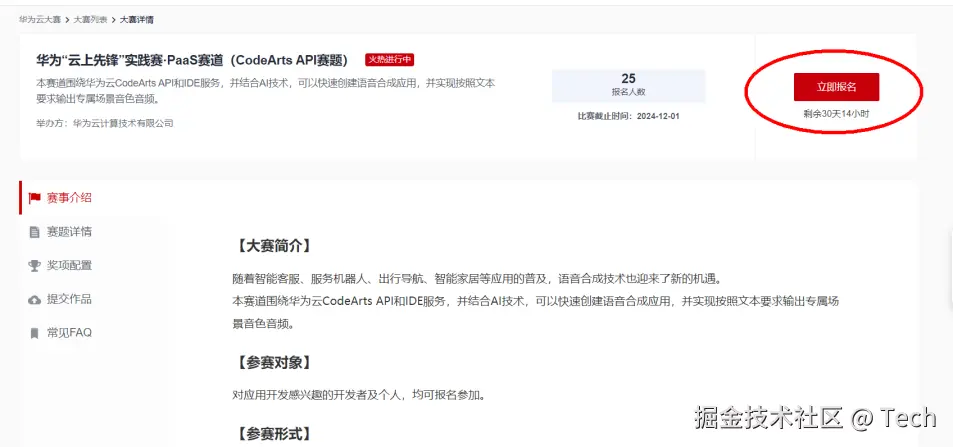
Task: Select the contest title mentioning CodeArts API赛题
Action: (192, 60)
